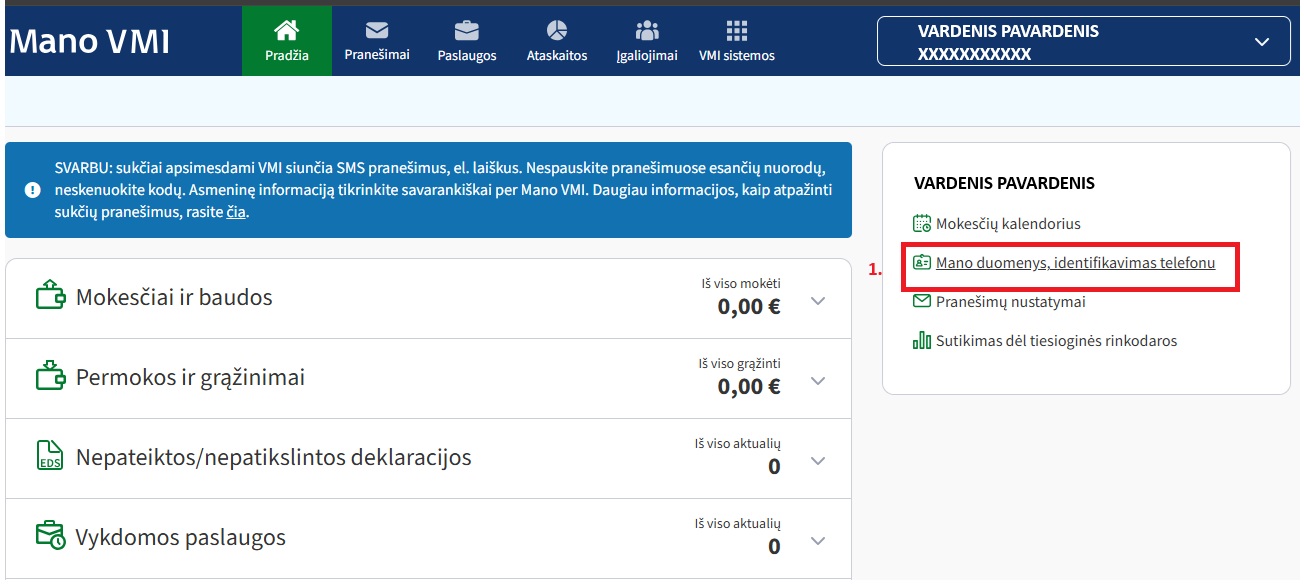Open Pranešimai envelope icon in navbar
This screenshot has width=1304, height=586.
tap(376, 30)
